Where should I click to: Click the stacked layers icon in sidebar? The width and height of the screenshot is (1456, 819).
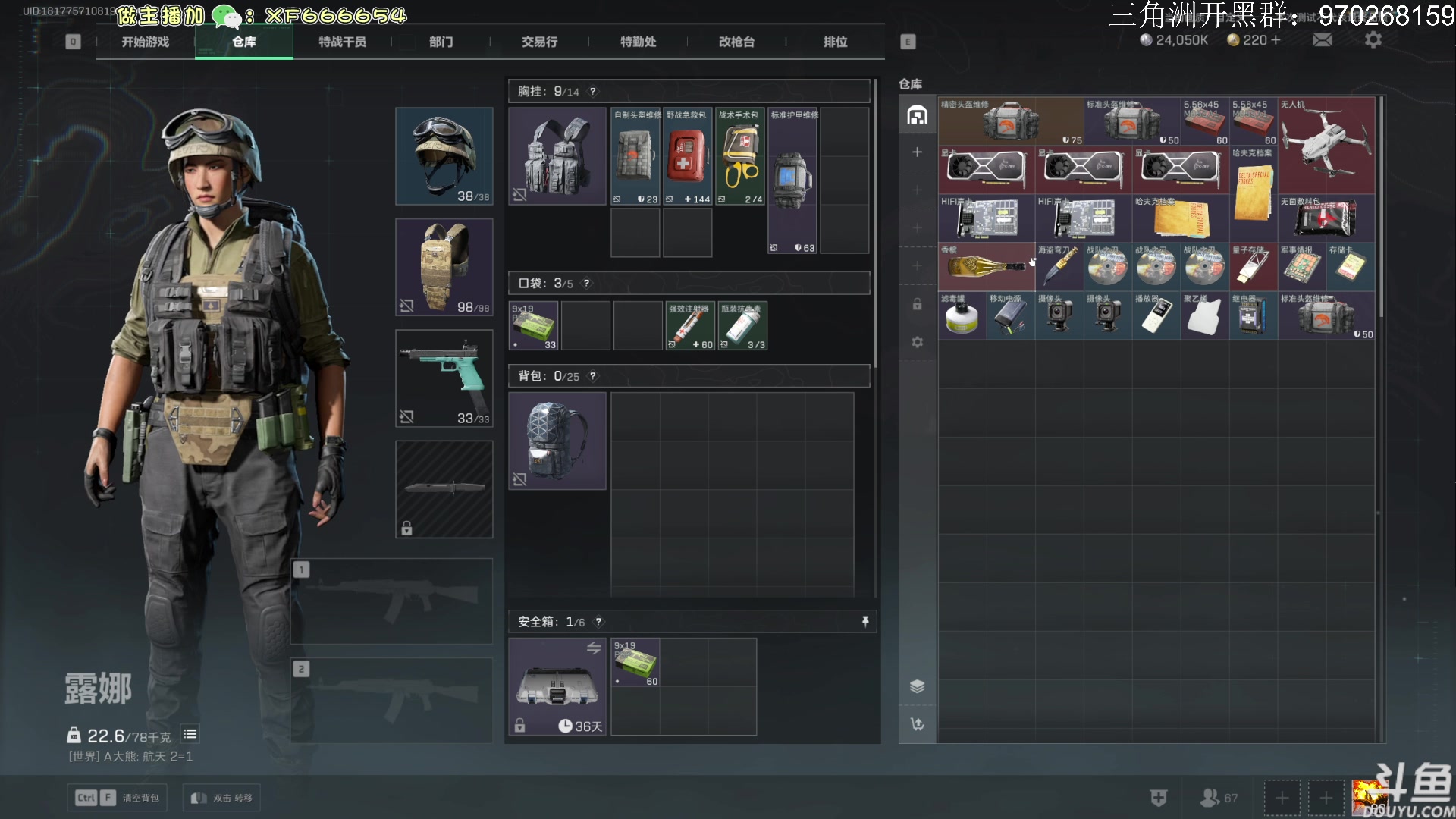point(917,686)
